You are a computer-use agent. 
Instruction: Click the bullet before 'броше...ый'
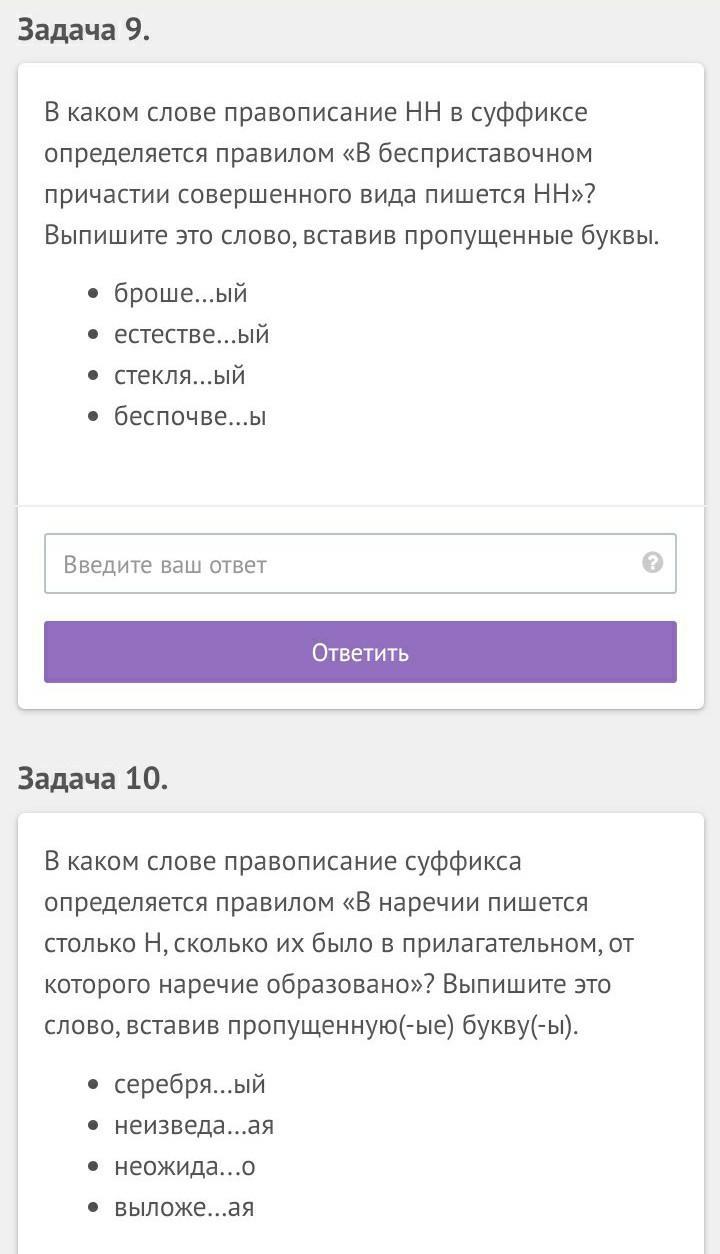click(x=94, y=294)
